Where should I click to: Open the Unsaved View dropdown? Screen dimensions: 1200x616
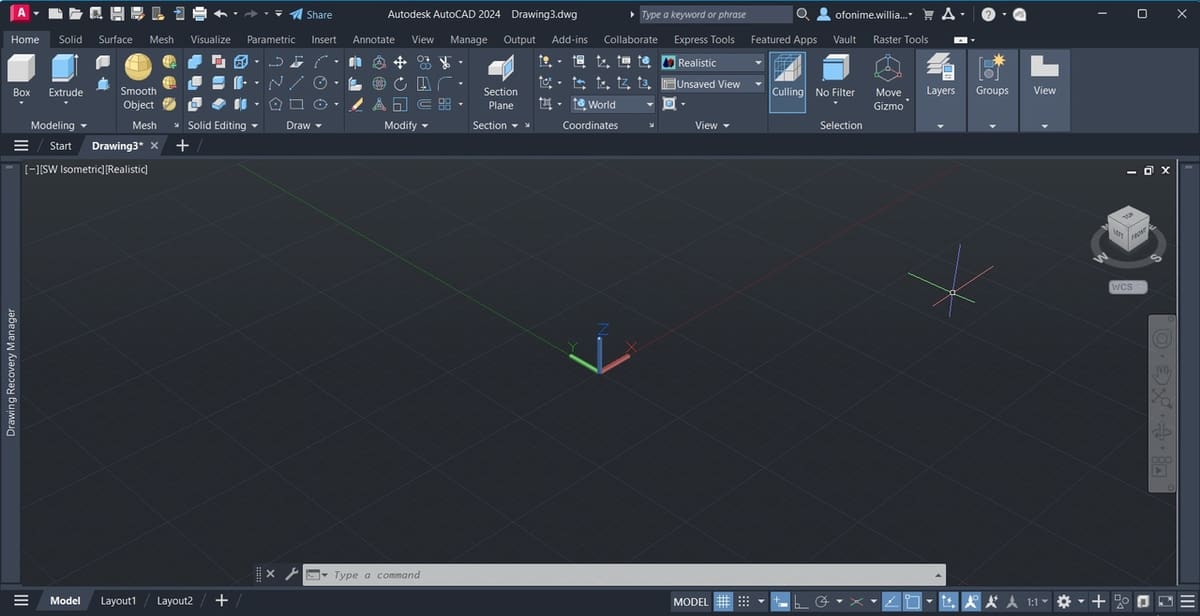[711, 84]
